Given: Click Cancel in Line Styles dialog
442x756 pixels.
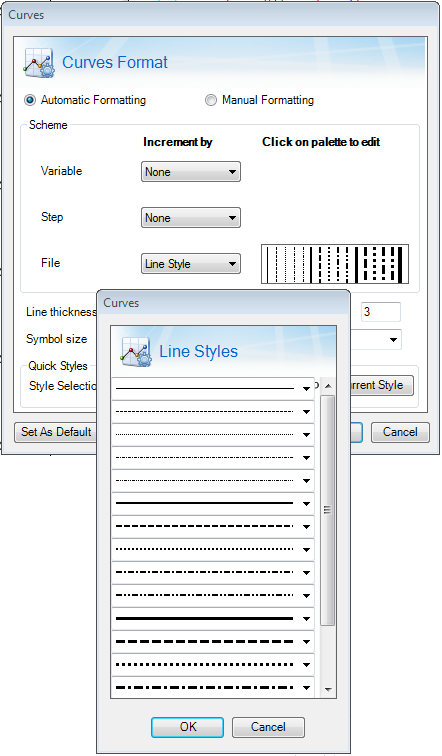Looking at the screenshot, I should click(268, 727).
